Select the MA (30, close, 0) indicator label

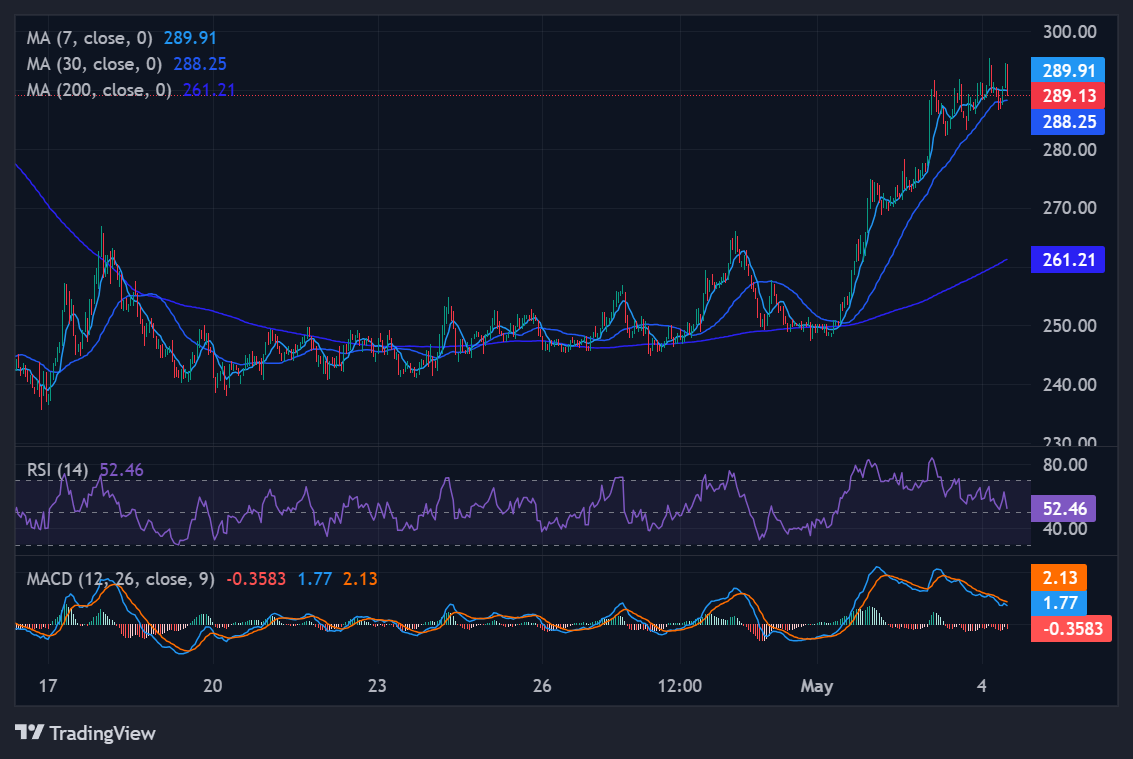point(95,64)
